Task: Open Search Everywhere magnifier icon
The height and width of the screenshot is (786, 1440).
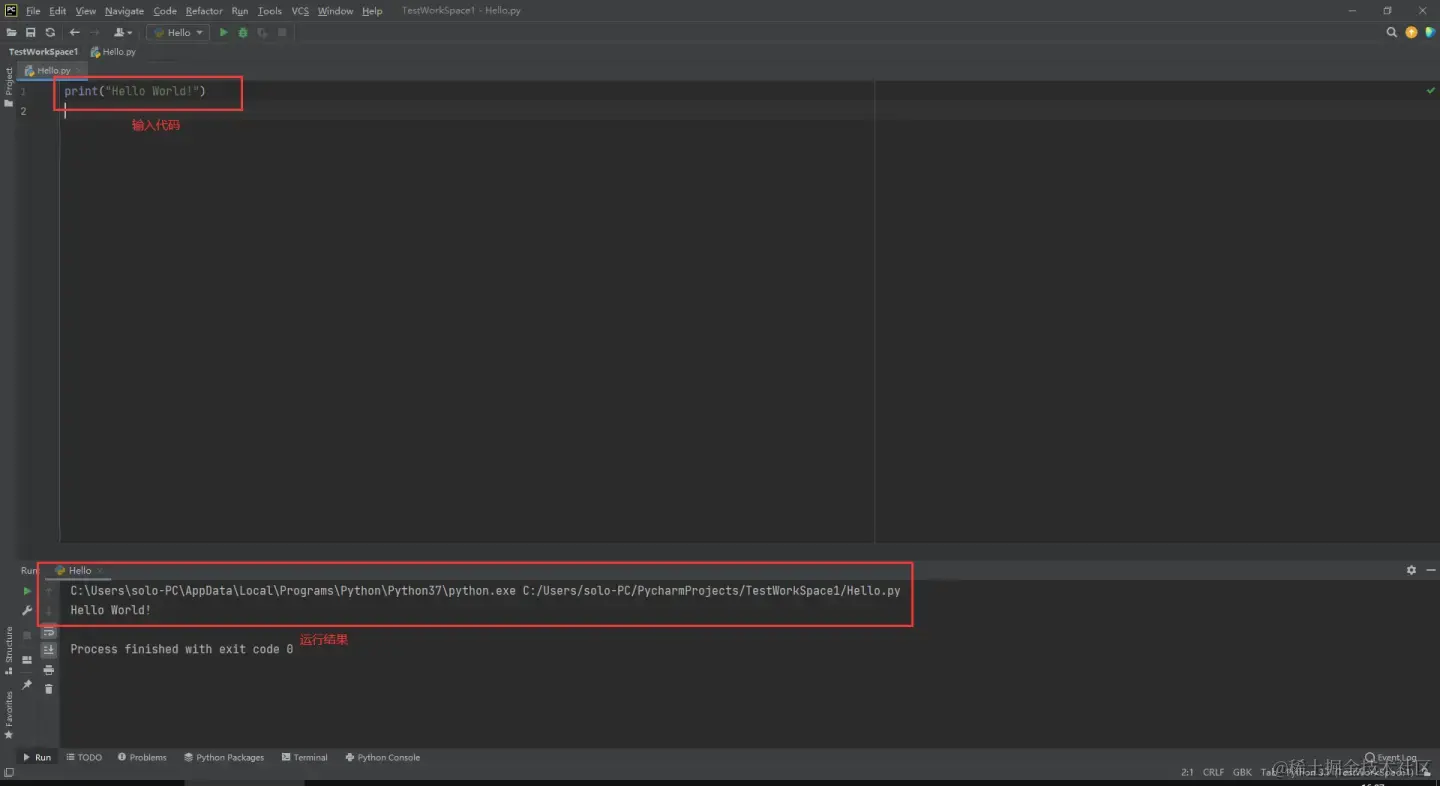Action: [1391, 32]
